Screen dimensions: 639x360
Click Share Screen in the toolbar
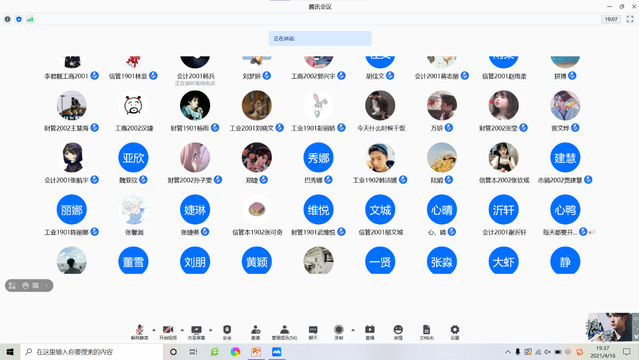[196, 332]
